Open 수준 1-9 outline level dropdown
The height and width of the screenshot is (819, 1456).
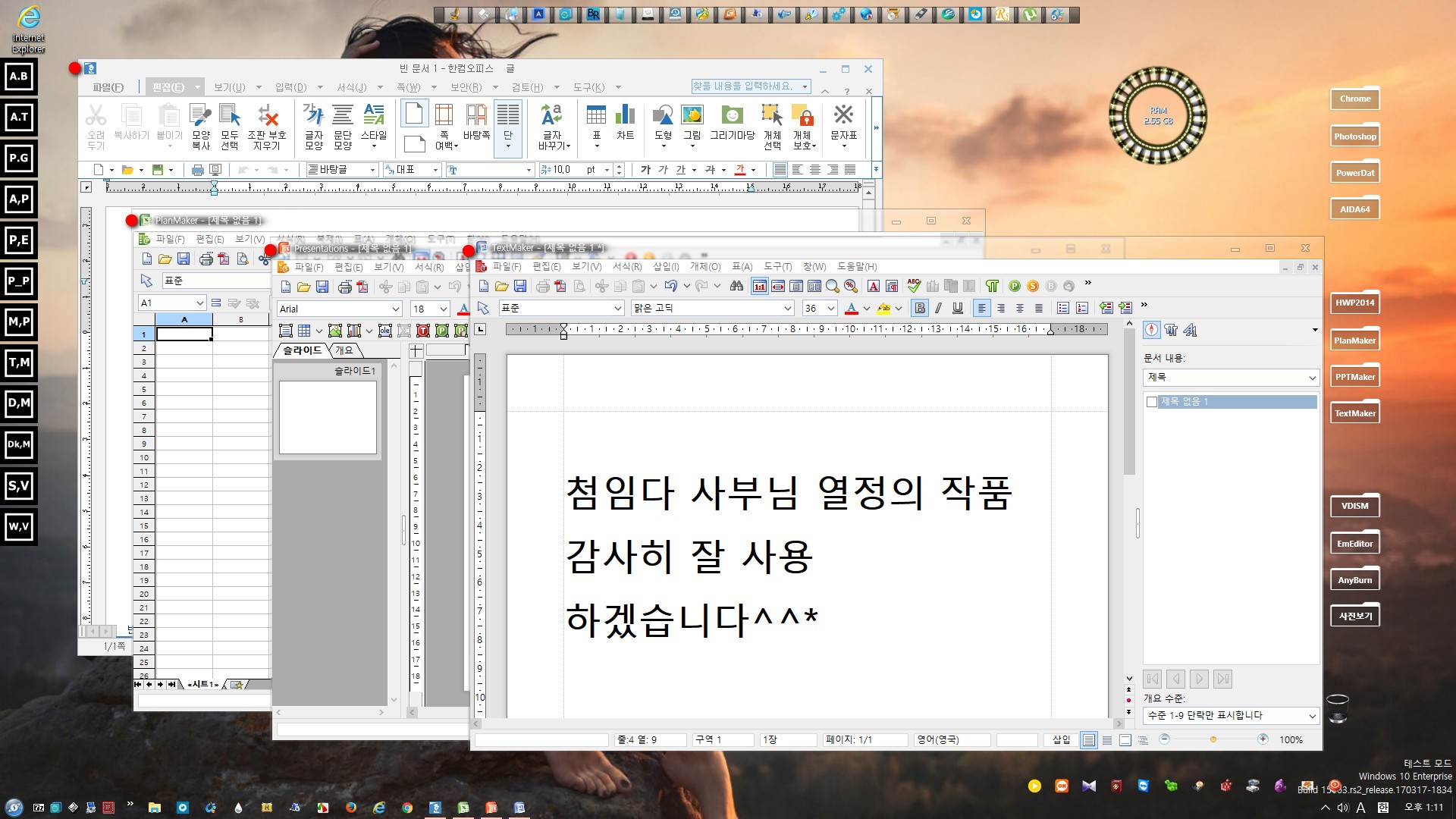coord(1312,716)
